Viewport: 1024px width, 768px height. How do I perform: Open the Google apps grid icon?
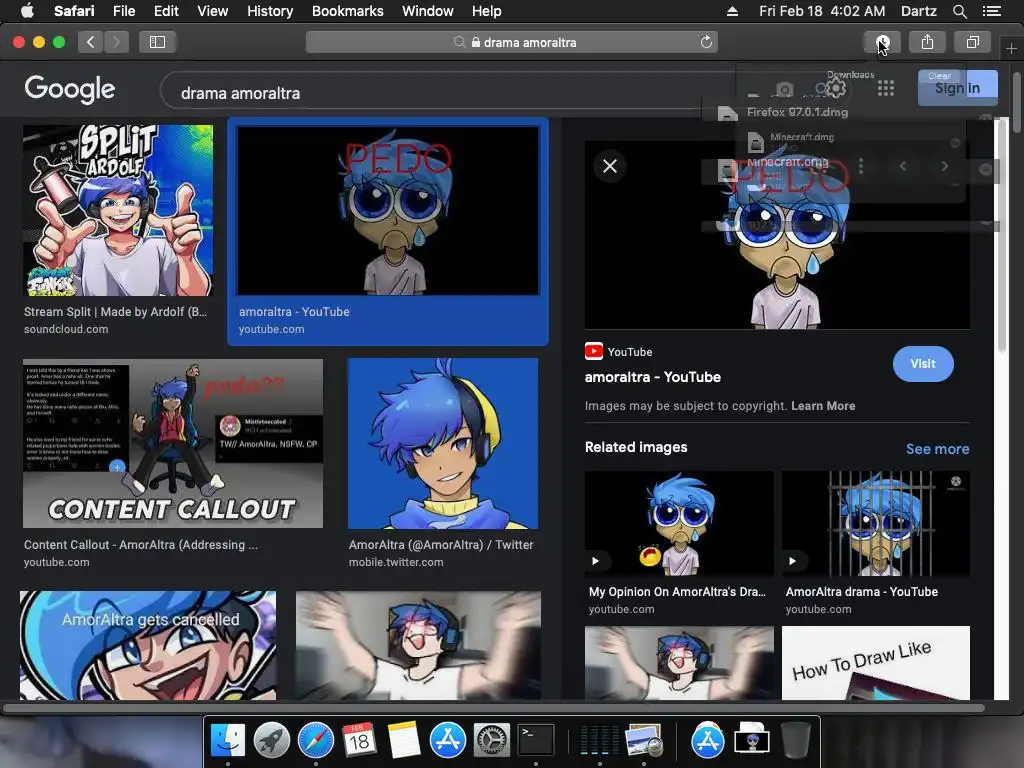click(886, 88)
